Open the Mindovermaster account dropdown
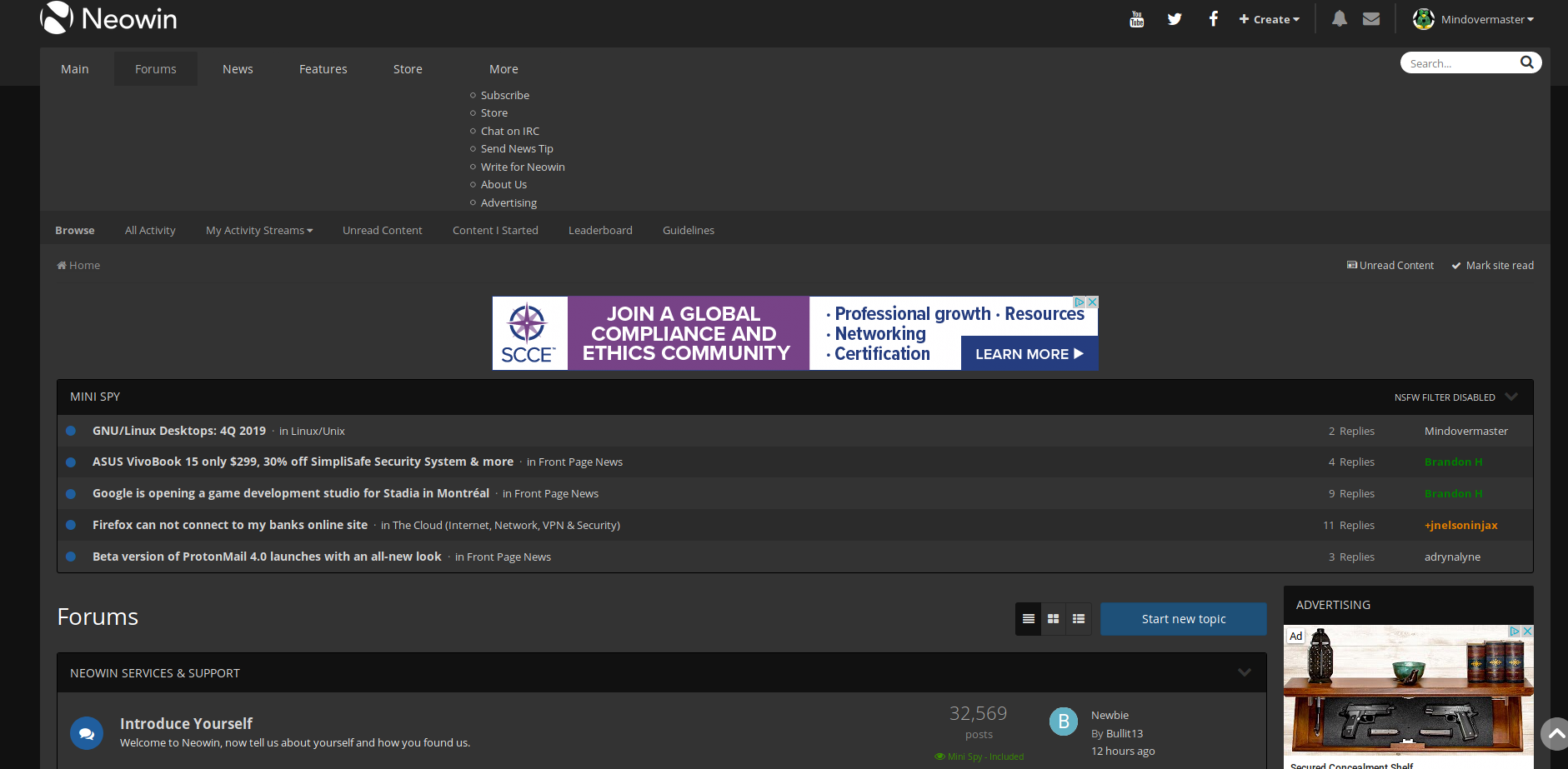 tap(1487, 19)
